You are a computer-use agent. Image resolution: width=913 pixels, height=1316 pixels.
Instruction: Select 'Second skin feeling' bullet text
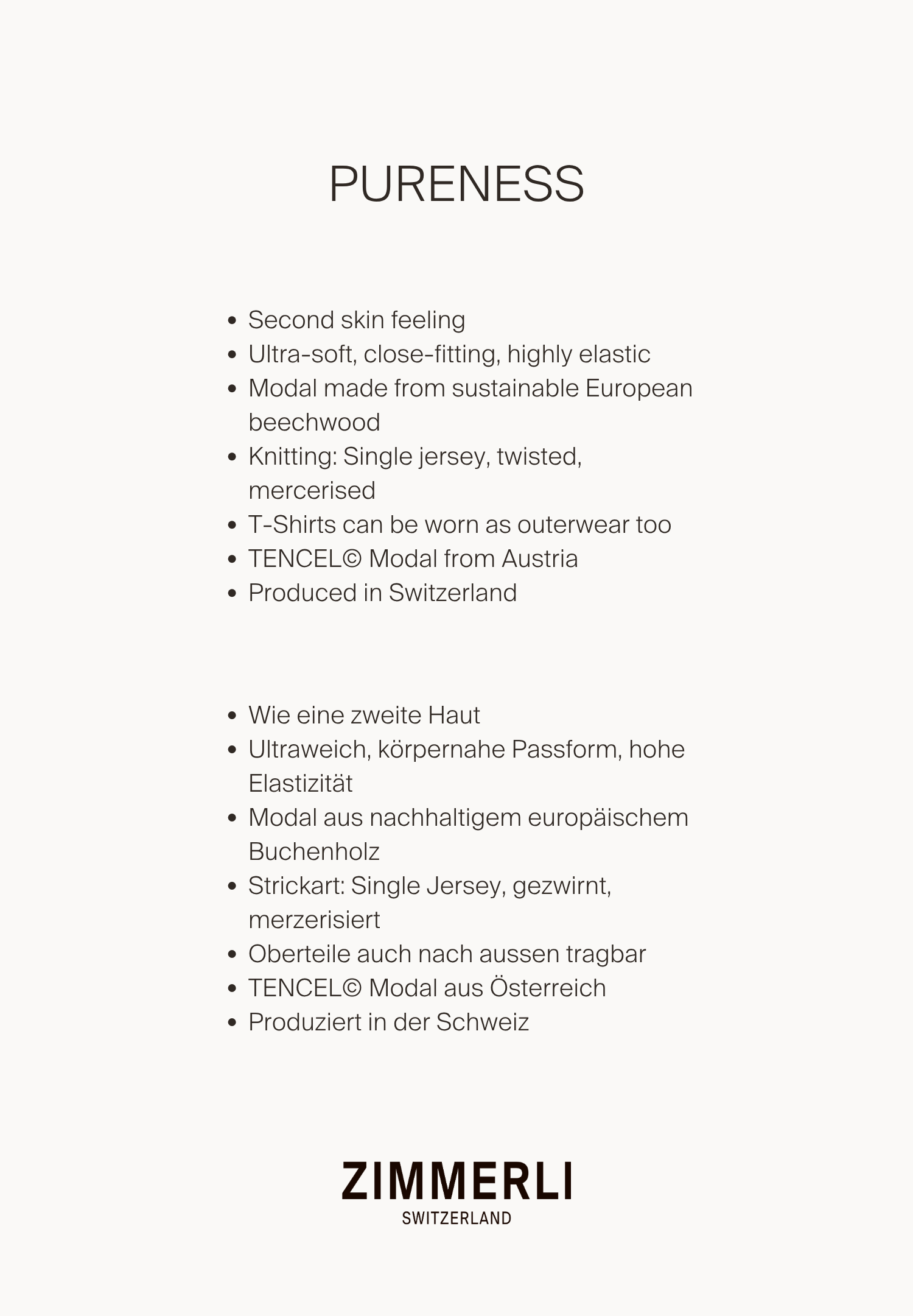click(357, 321)
